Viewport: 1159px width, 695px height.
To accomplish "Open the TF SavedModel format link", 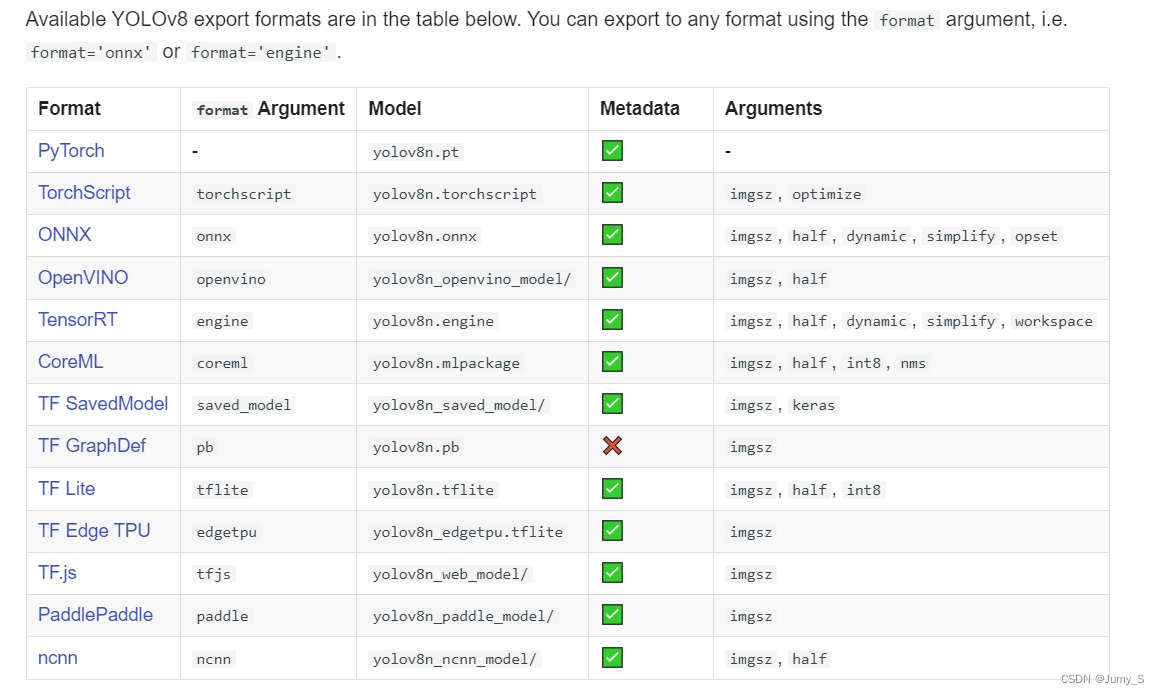I will 103,404.
